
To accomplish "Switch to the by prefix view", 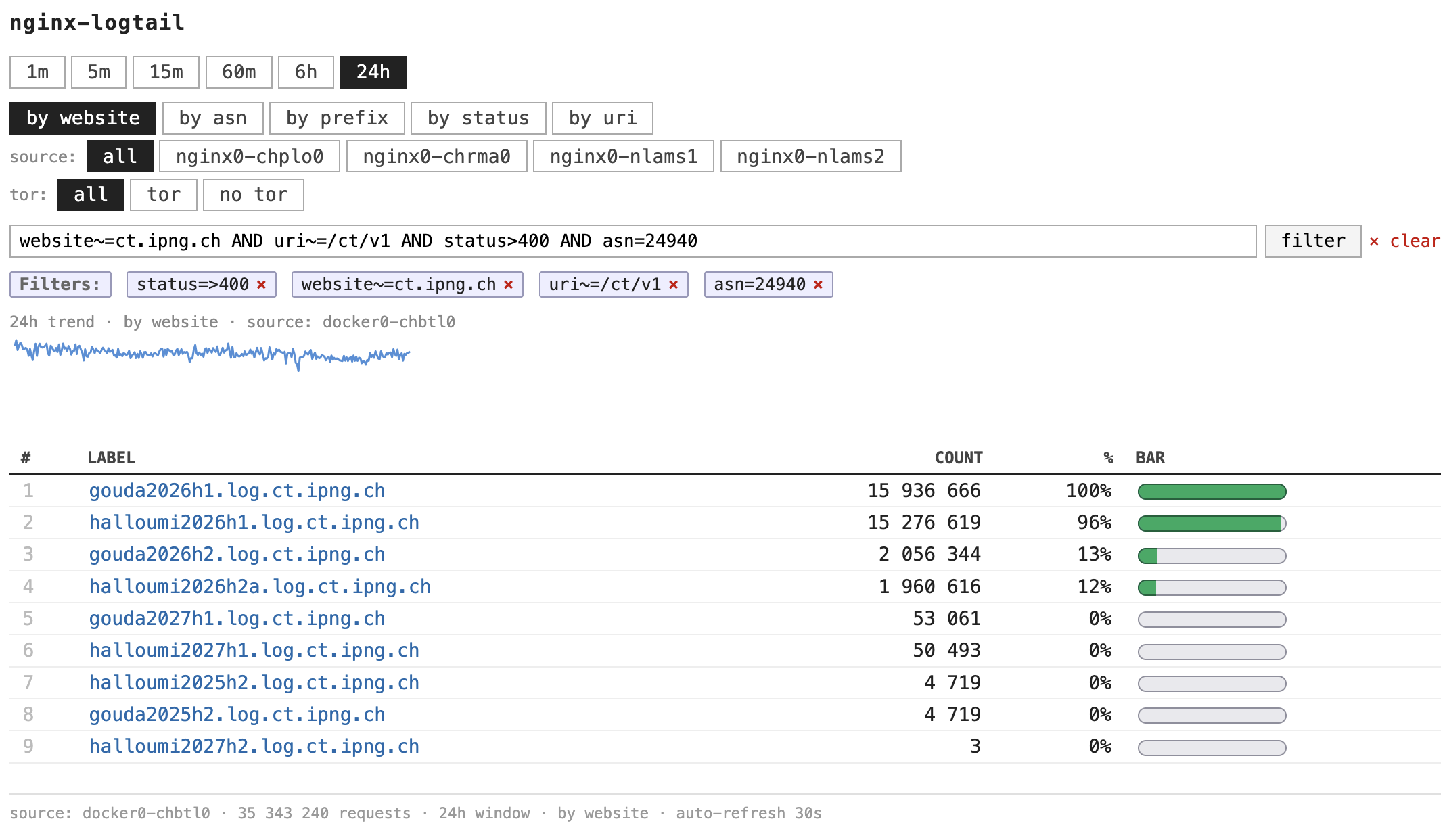I will [337, 118].
